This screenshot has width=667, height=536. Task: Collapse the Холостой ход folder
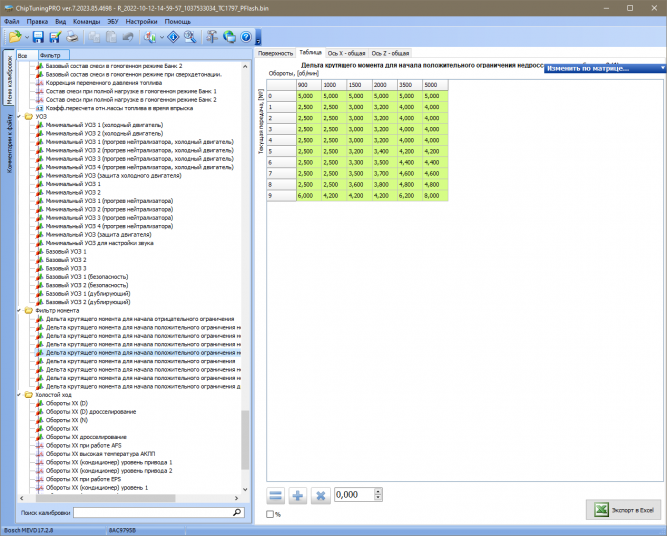[19, 395]
